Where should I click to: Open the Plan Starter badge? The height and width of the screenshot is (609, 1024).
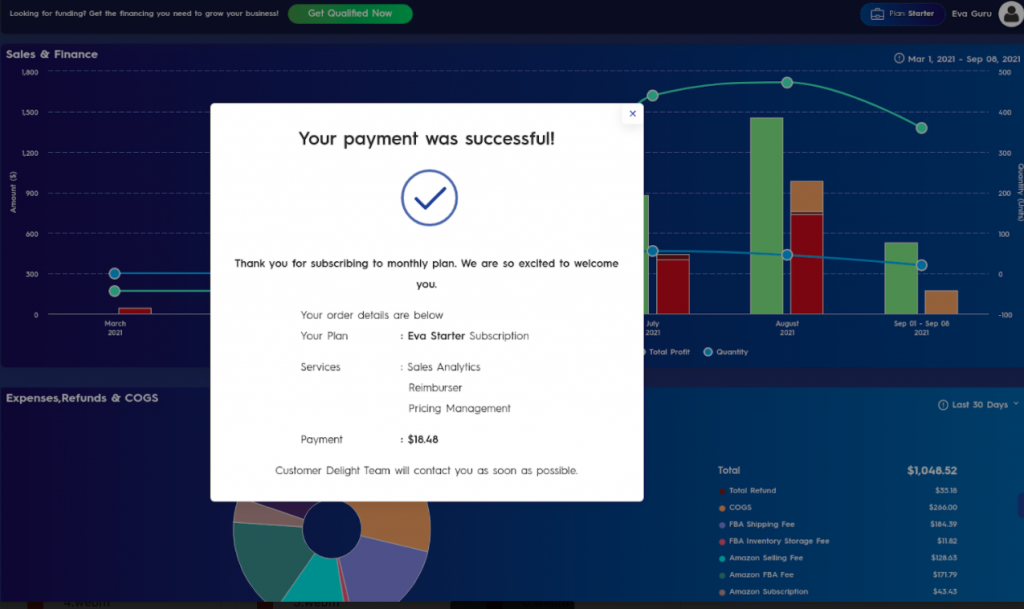tap(902, 14)
